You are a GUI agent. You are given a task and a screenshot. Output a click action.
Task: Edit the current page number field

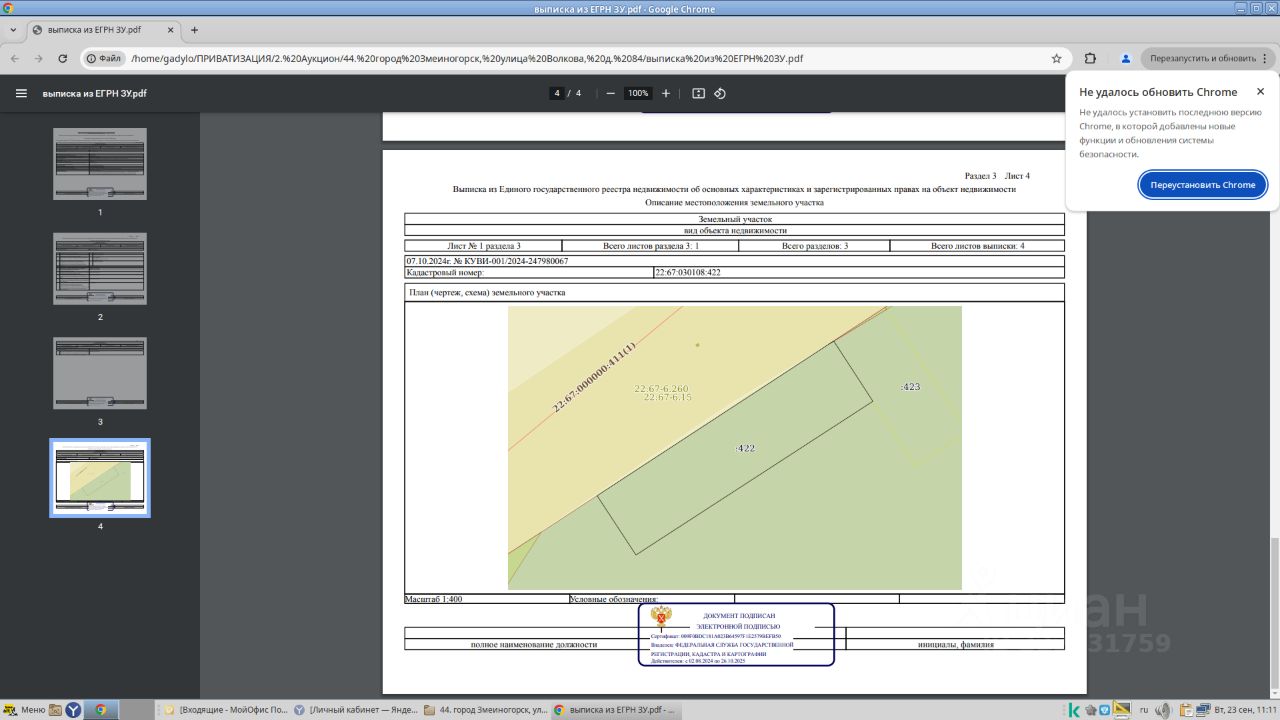click(x=557, y=93)
